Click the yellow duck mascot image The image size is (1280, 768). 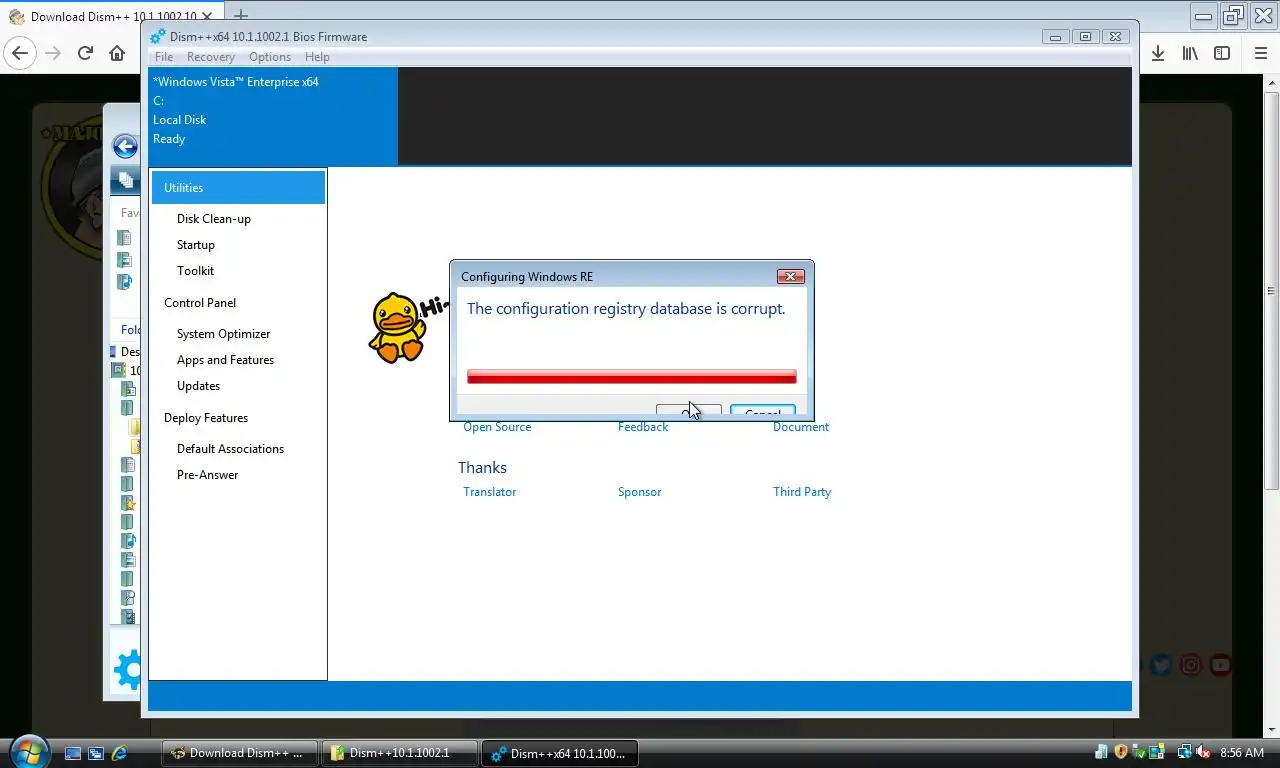pyautogui.click(x=398, y=327)
